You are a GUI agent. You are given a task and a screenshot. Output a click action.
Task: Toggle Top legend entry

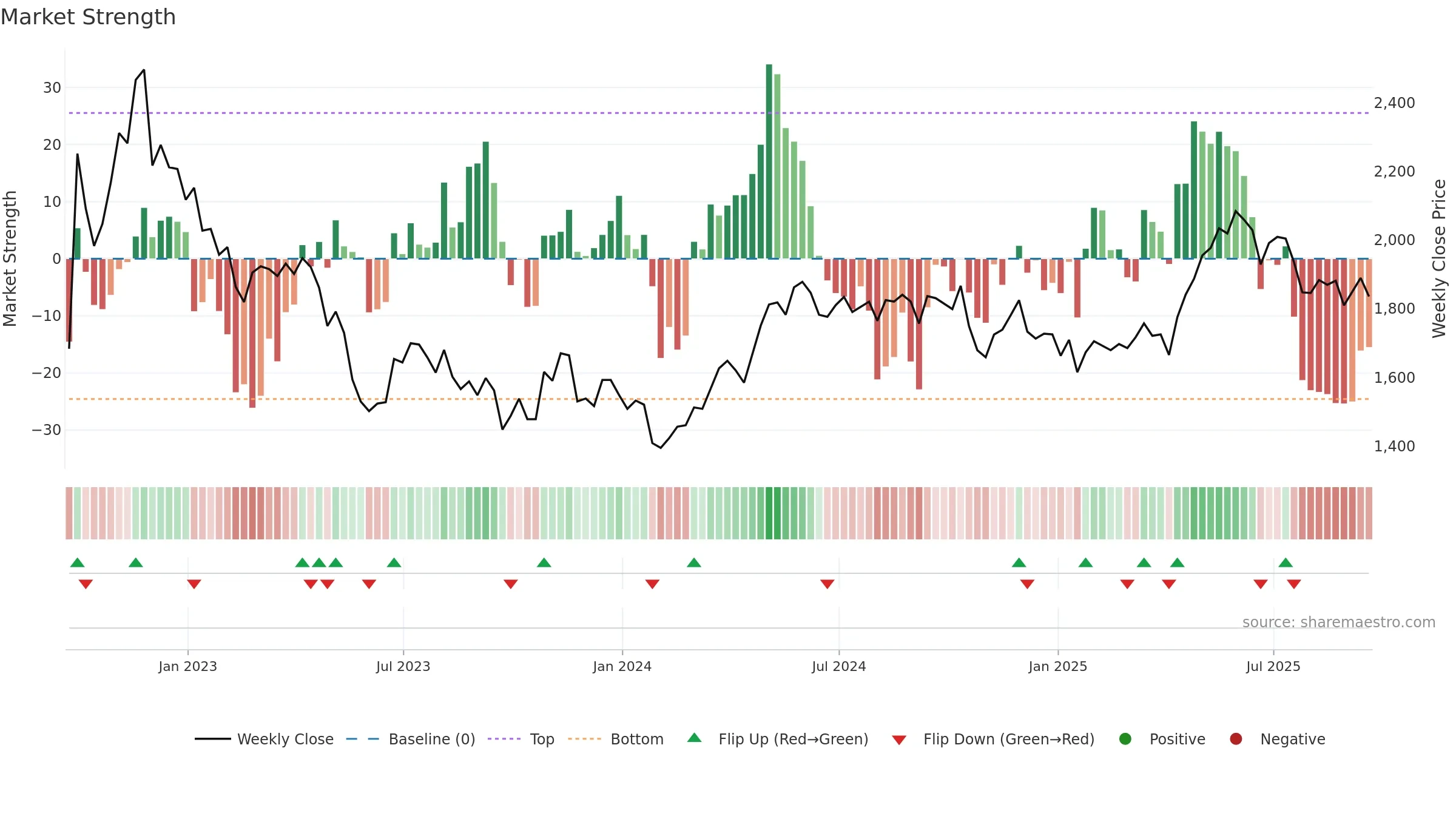click(x=521, y=739)
